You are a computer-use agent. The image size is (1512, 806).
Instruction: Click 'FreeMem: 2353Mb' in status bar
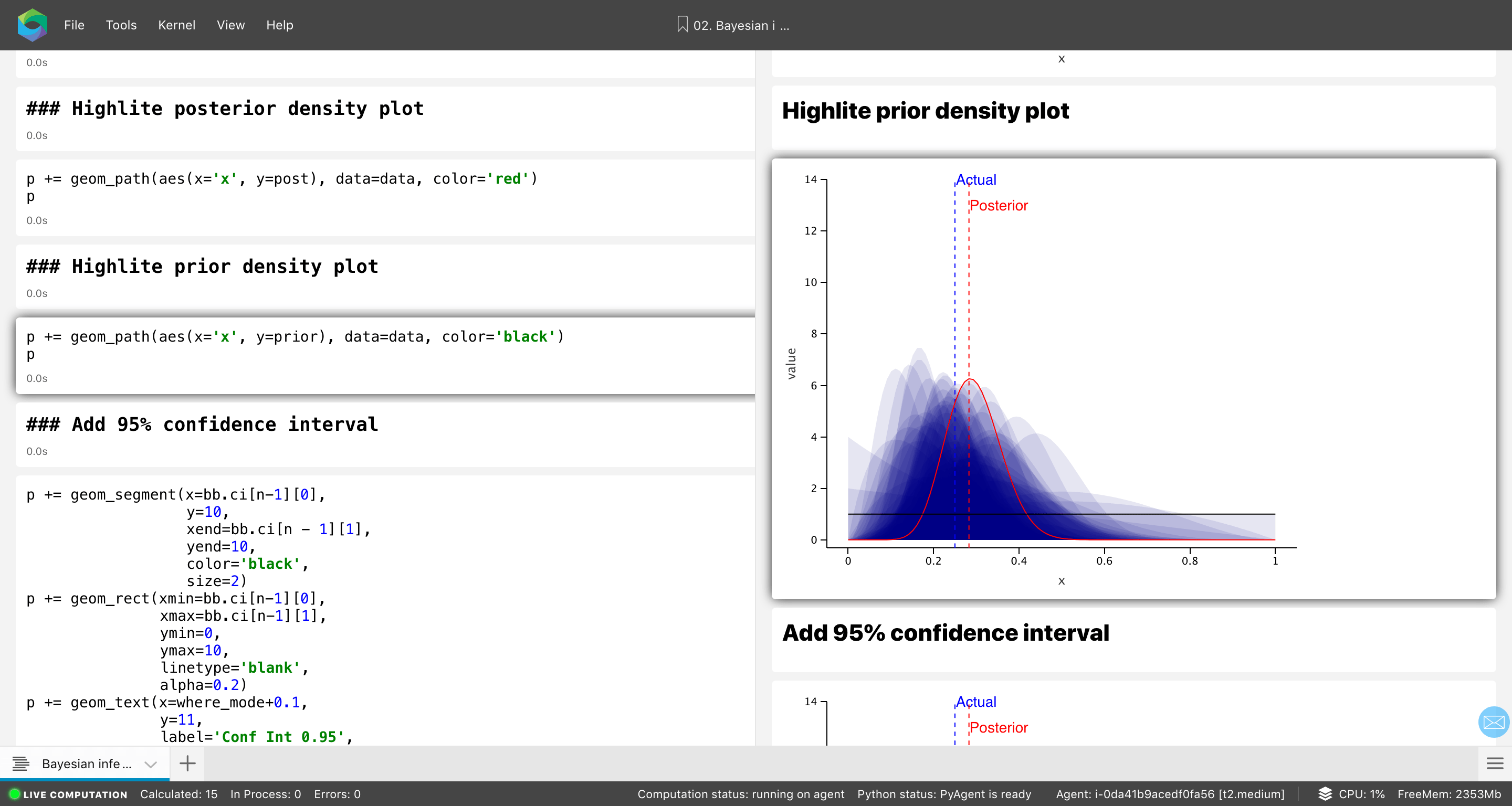(1448, 794)
